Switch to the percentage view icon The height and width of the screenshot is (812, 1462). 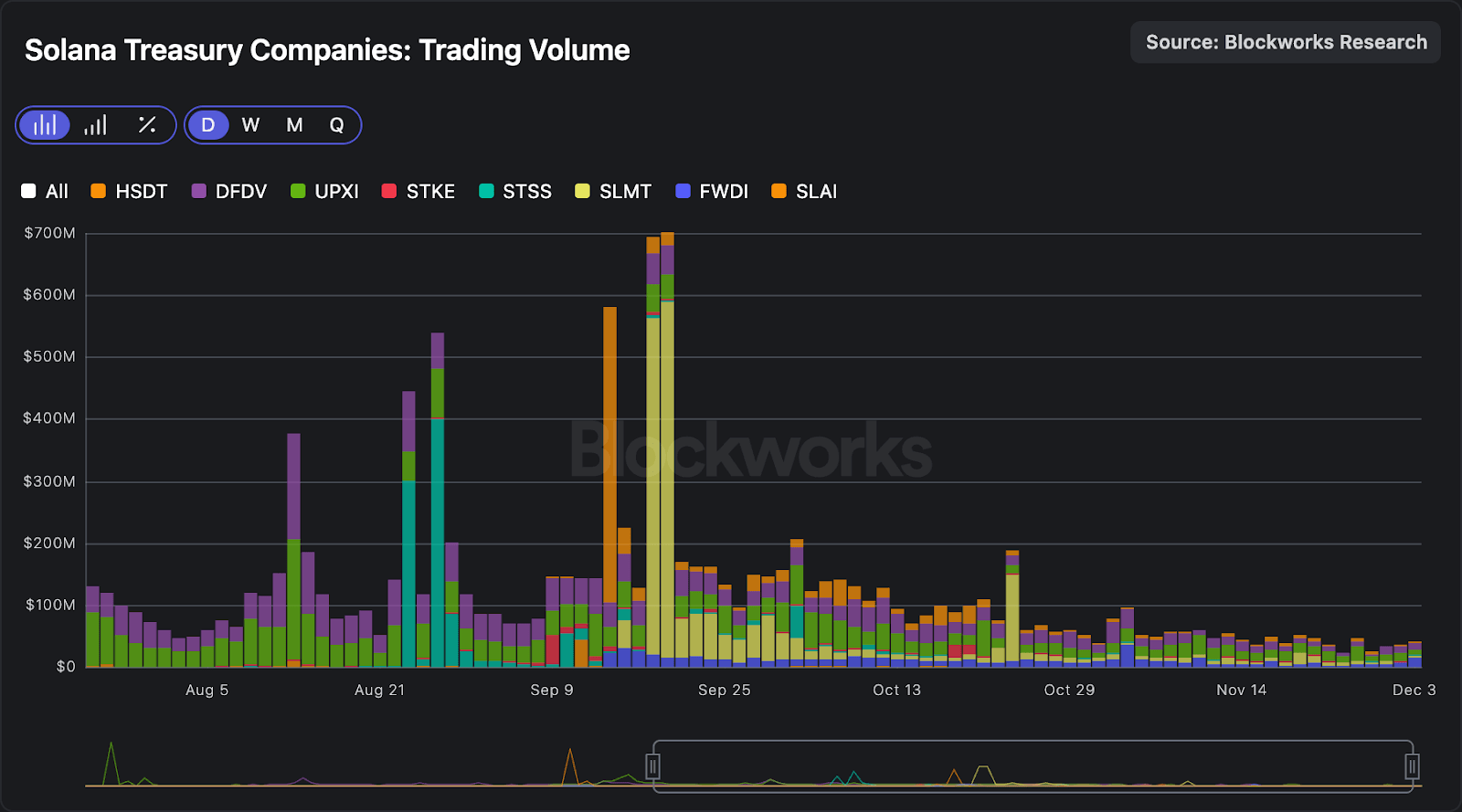(146, 125)
